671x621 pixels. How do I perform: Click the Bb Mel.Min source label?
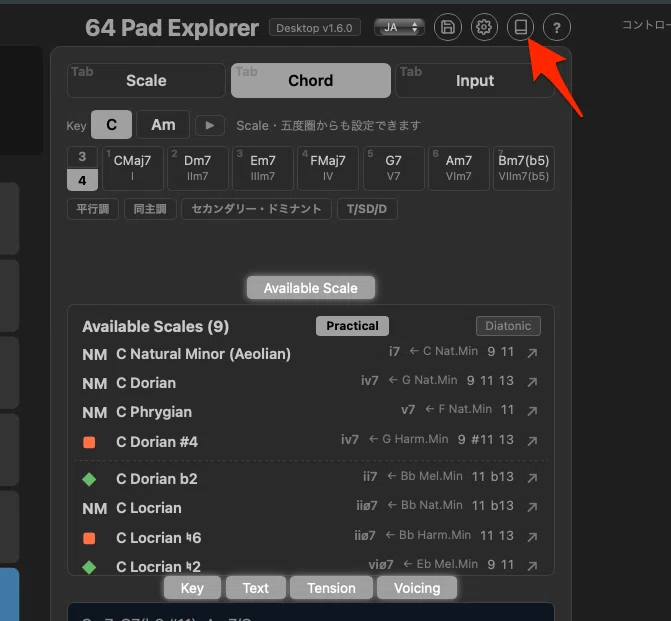[x=431, y=476]
